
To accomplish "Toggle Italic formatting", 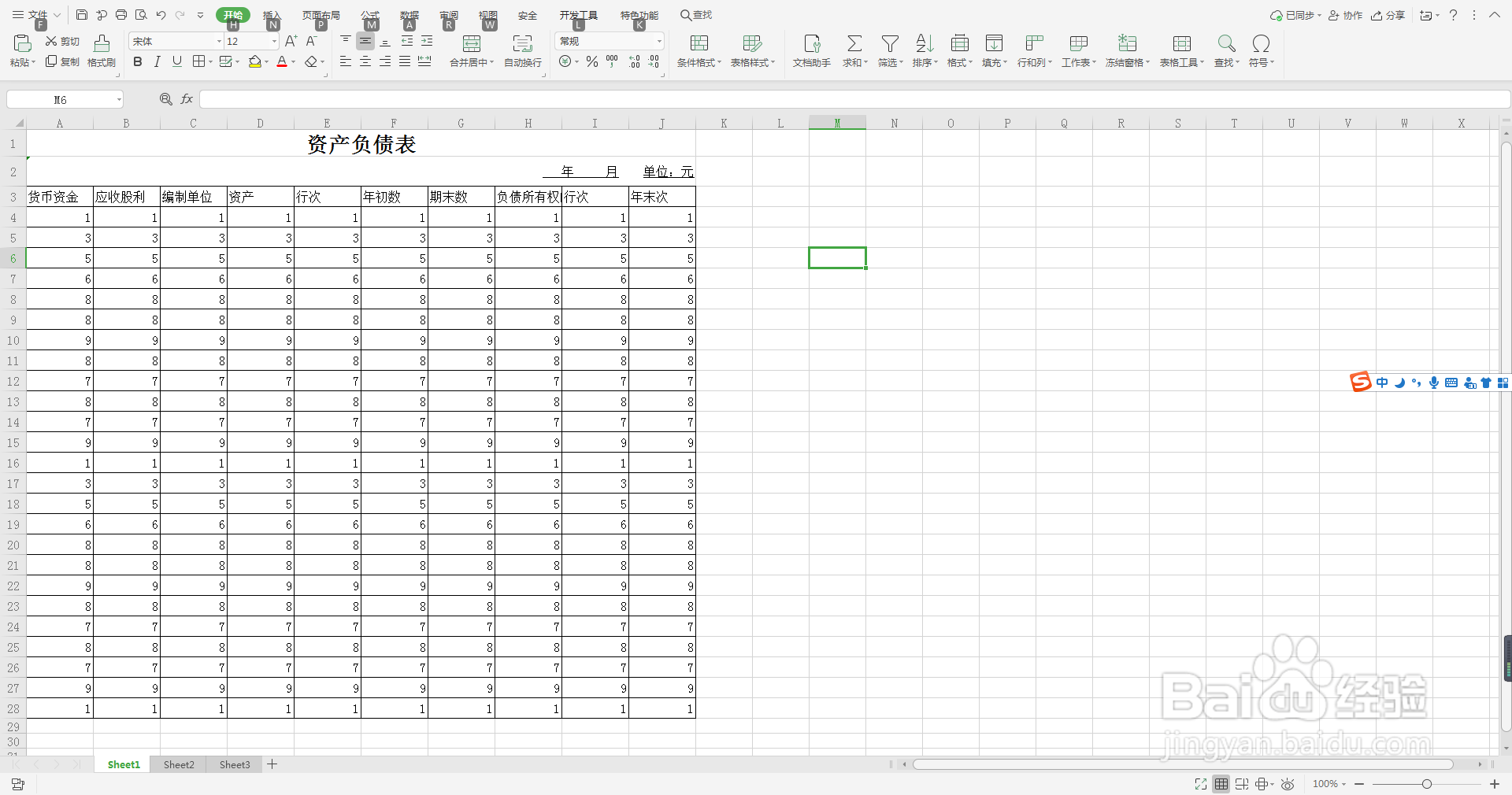I will coord(157,61).
